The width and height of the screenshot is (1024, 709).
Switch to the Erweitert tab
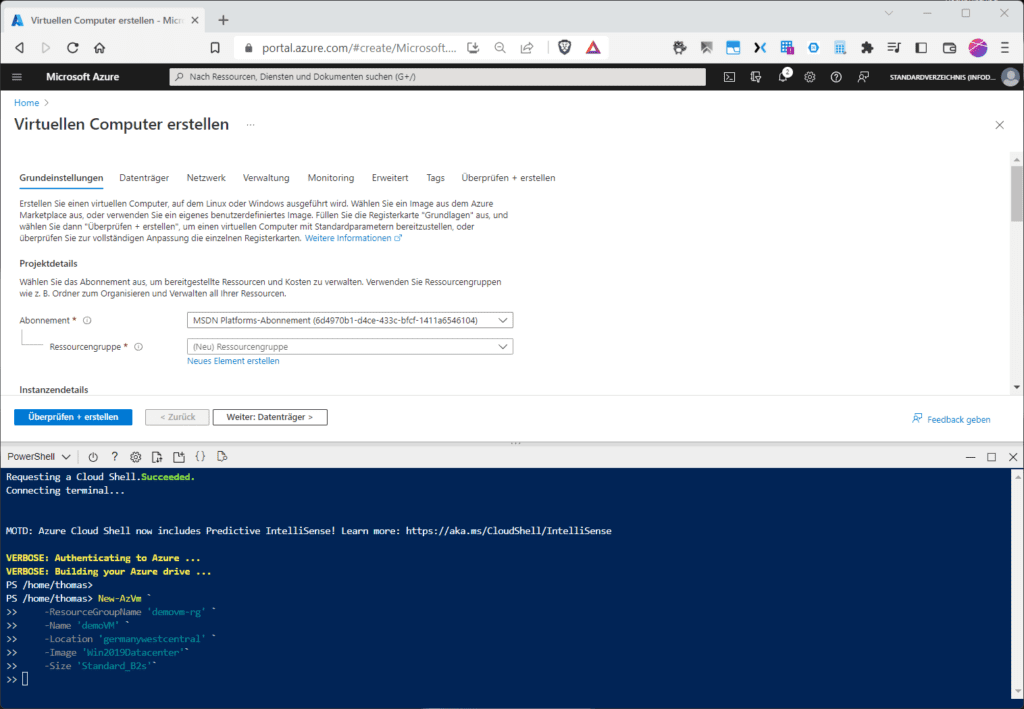[x=390, y=178]
